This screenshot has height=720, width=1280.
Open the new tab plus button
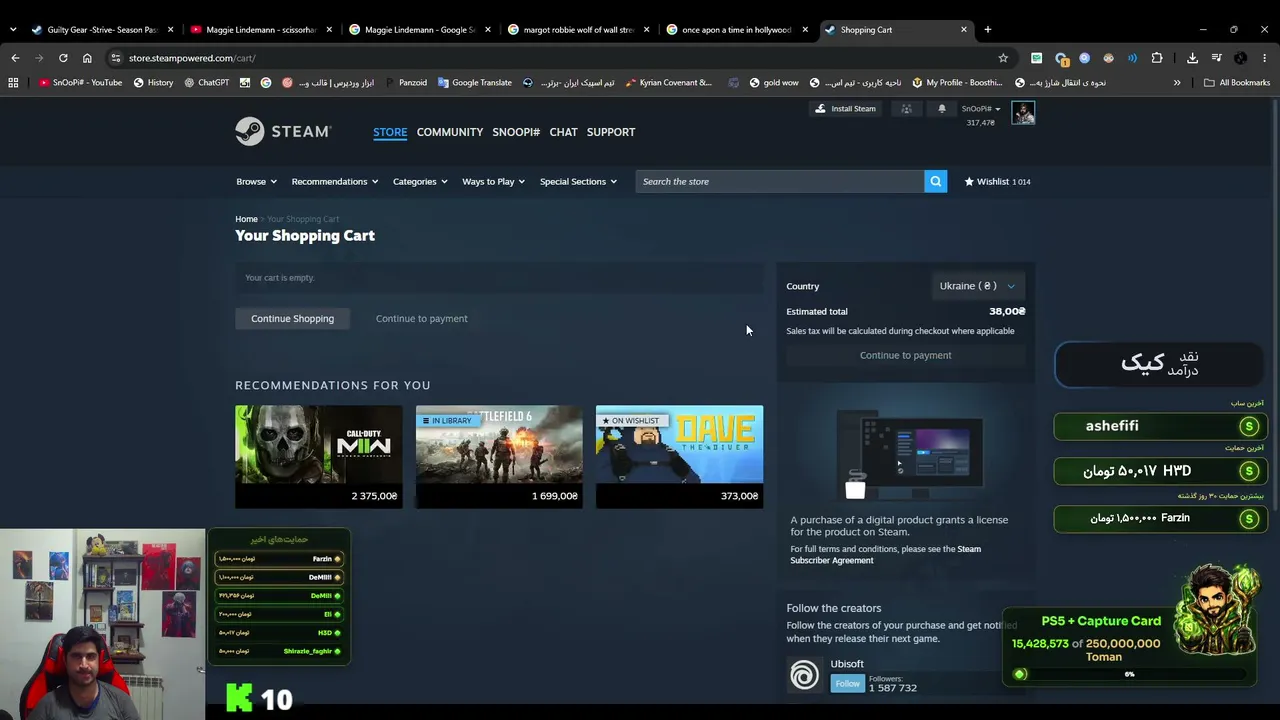987,30
